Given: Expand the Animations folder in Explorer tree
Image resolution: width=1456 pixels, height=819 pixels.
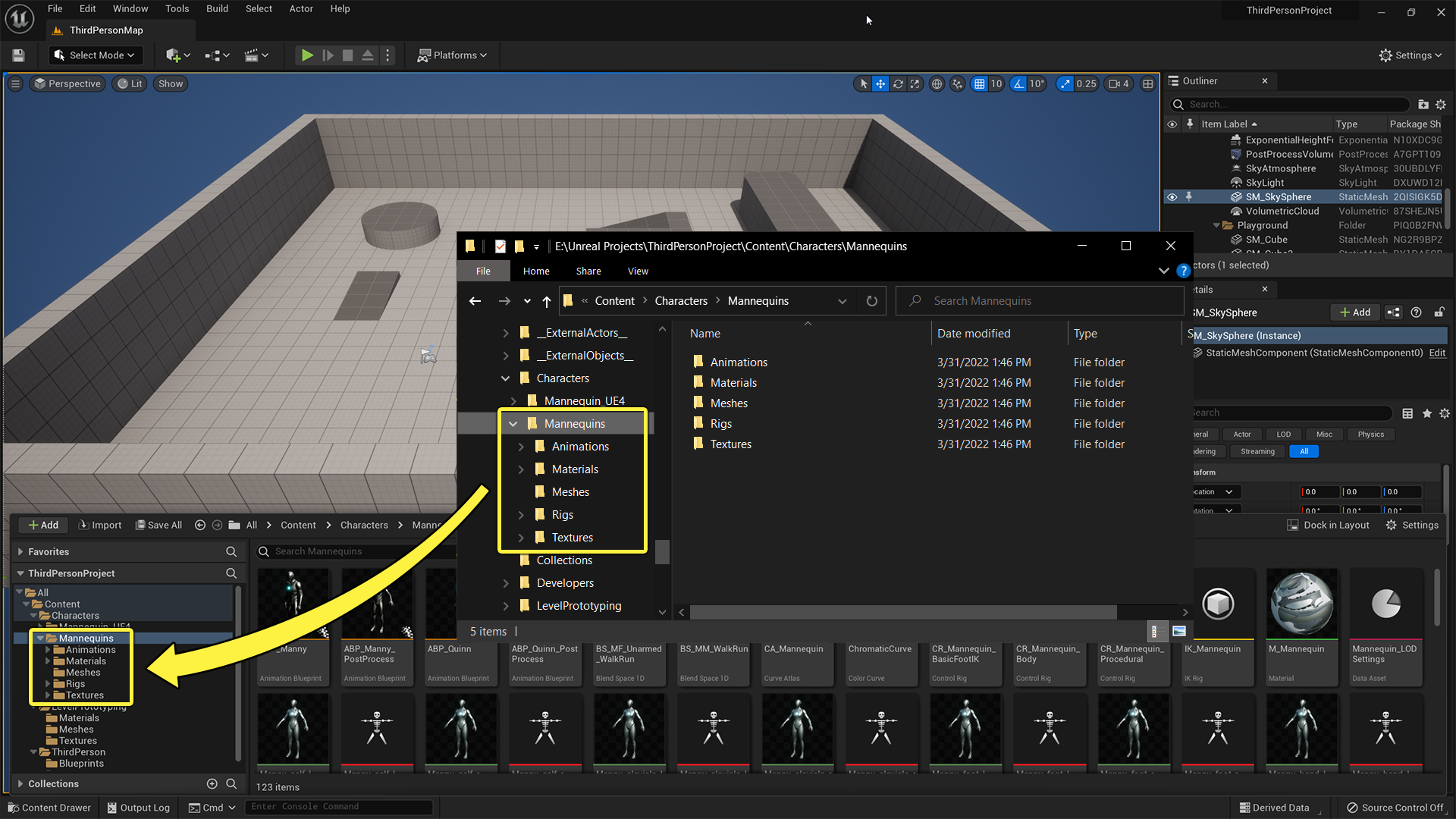Looking at the screenshot, I should (x=521, y=447).
